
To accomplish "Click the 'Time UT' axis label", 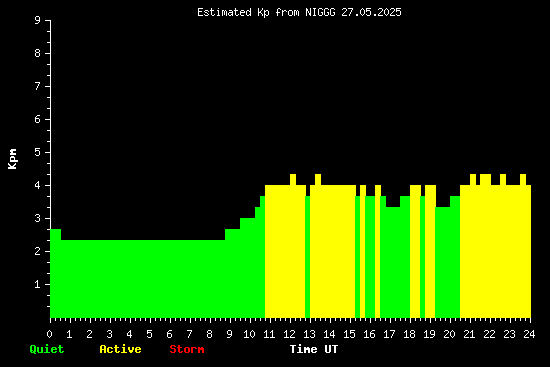I will (x=314, y=349).
